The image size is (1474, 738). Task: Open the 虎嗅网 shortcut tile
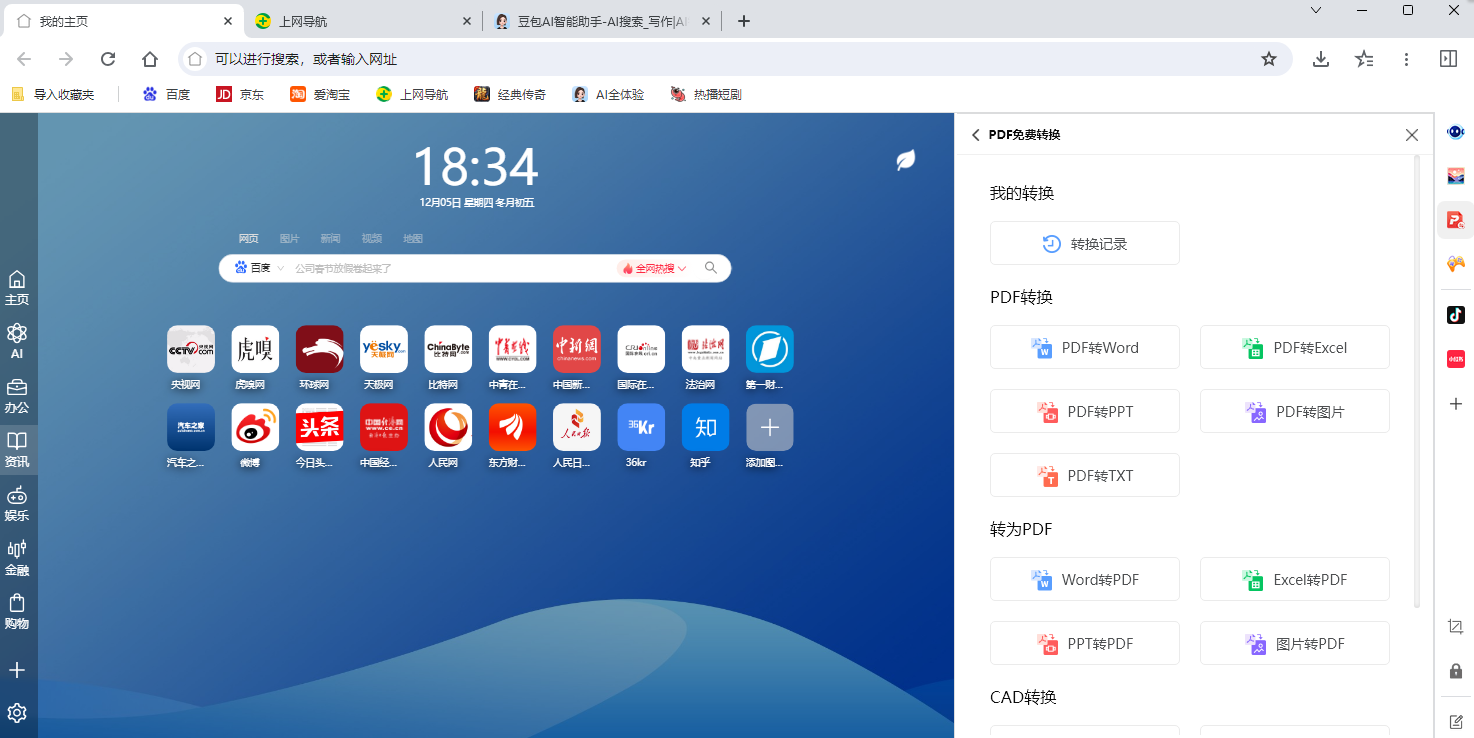pyautogui.click(x=255, y=349)
